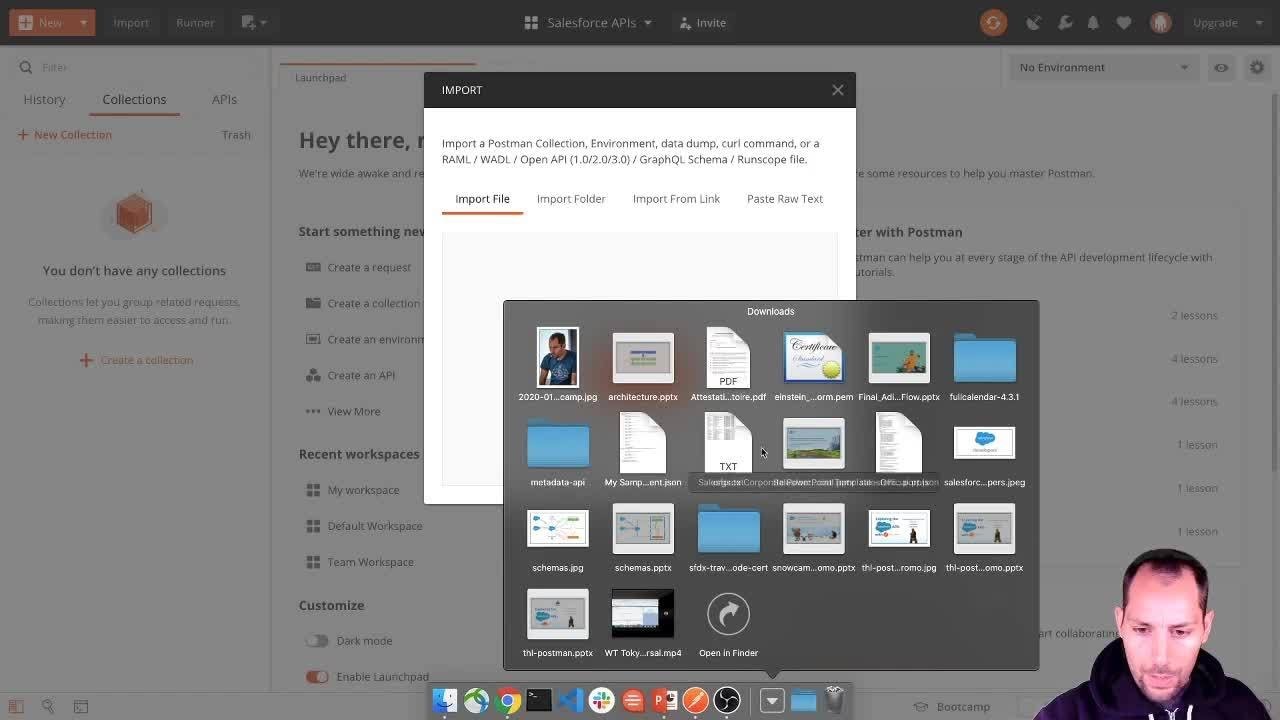Click the Trash link in sidebar
The height and width of the screenshot is (720, 1280).
pos(236,134)
